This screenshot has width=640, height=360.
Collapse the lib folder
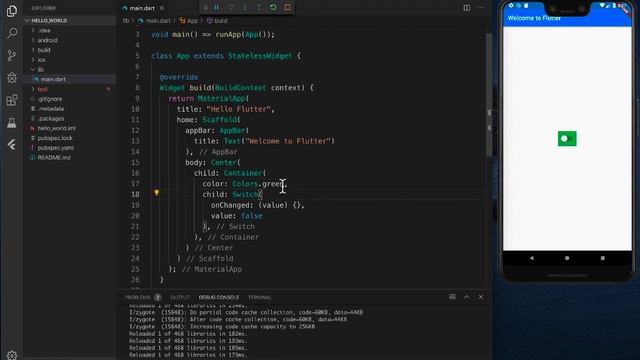coord(40,70)
